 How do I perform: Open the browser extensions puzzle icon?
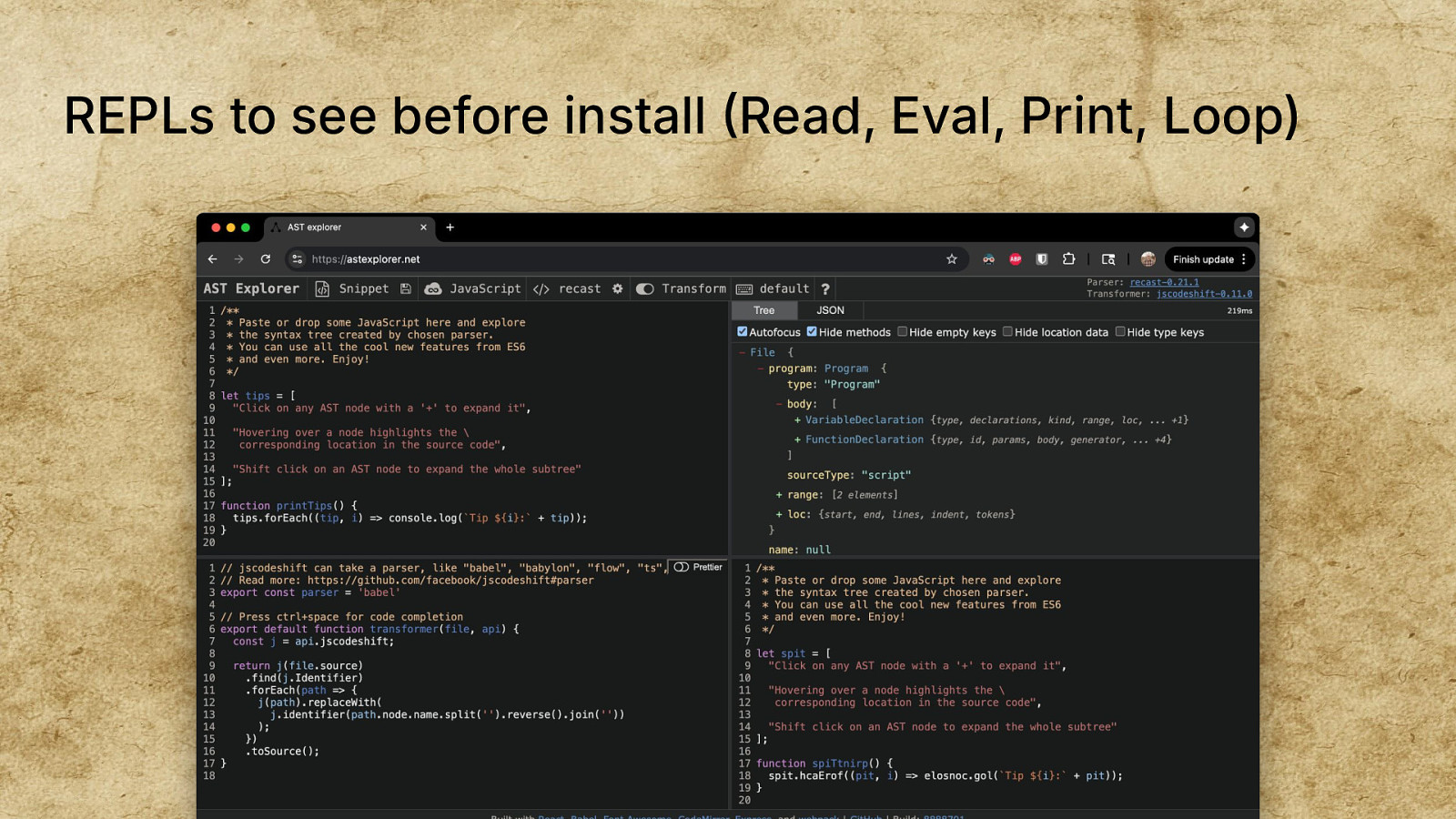[1069, 259]
